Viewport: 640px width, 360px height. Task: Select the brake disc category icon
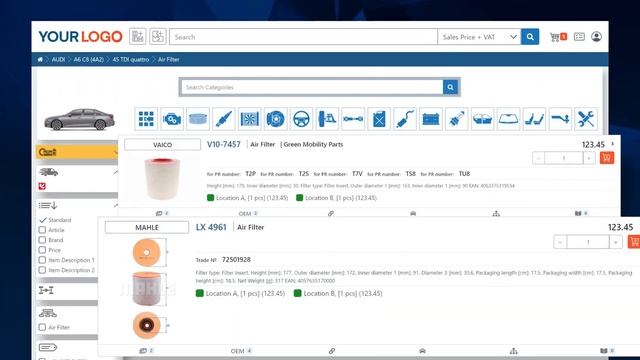276,119
